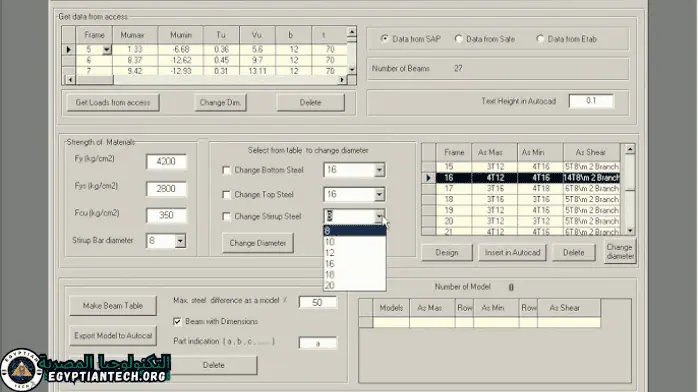Edit the Fcu (kg/cm2) field
698x392 pixels.
(x=166, y=215)
